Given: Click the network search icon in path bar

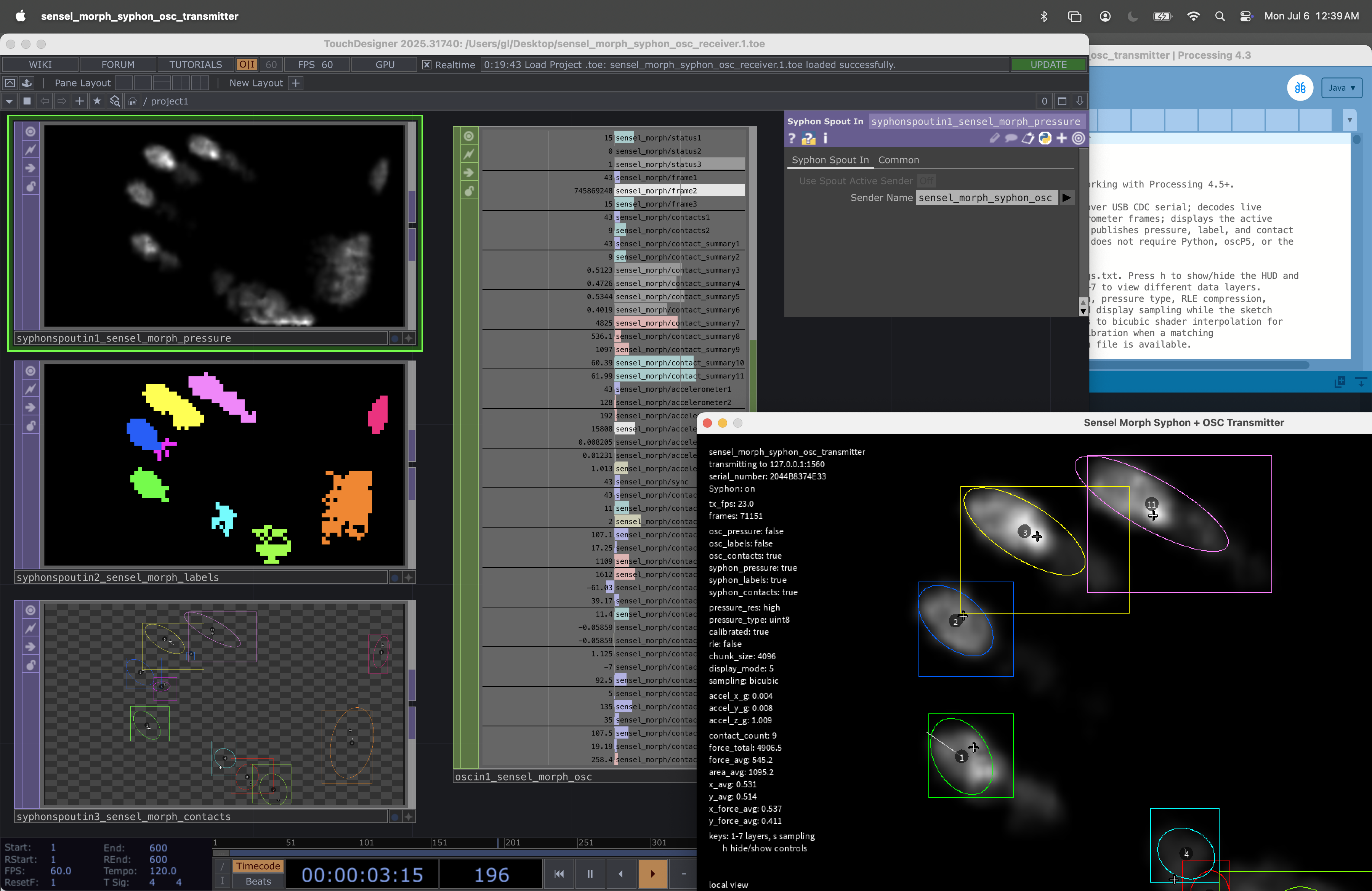Looking at the screenshot, I should point(115,101).
